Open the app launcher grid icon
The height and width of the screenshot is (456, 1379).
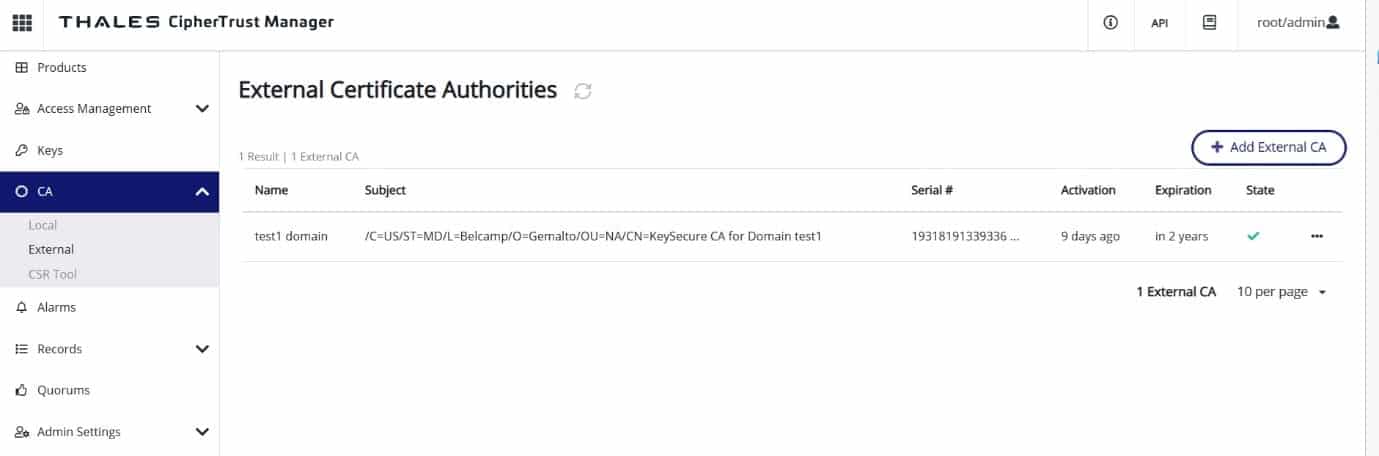pos(21,23)
